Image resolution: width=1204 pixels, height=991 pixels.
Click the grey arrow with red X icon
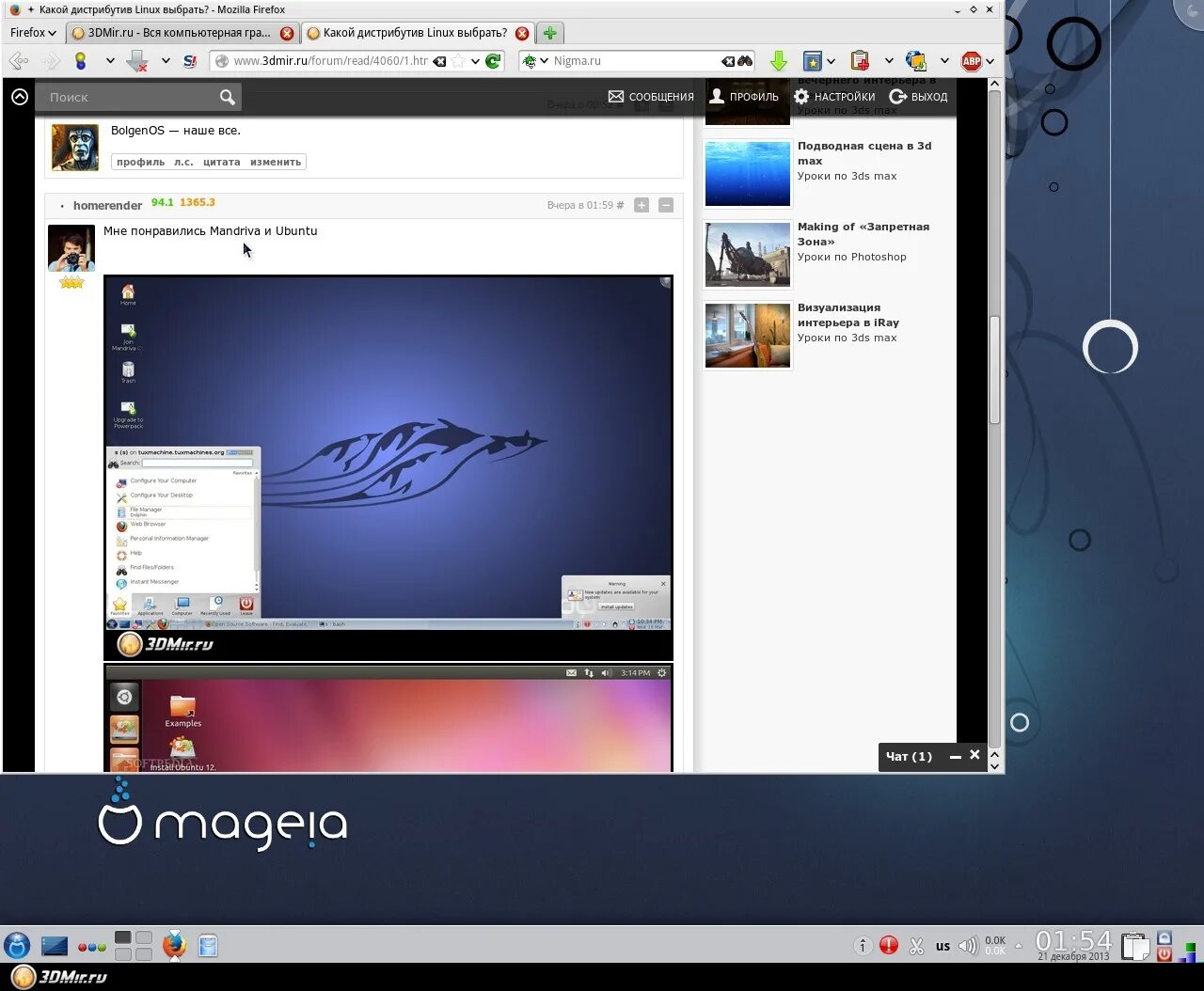click(x=137, y=61)
